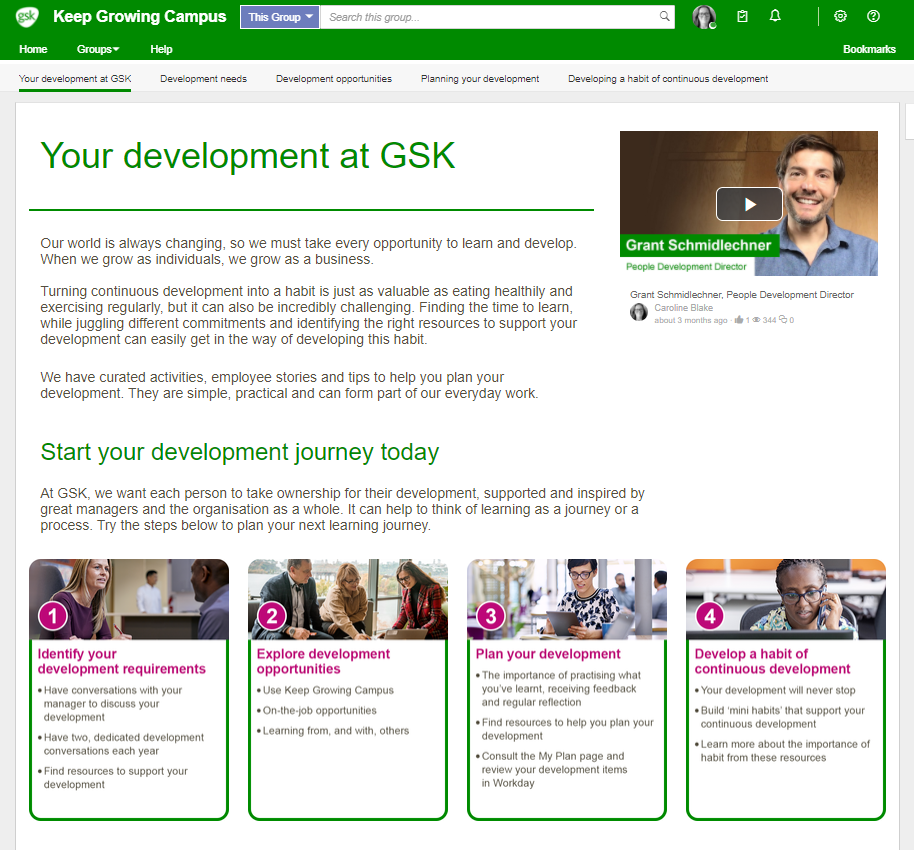Click the card 2 meeting photo thumbnail
914x850 pixels.
pos(348,599)
